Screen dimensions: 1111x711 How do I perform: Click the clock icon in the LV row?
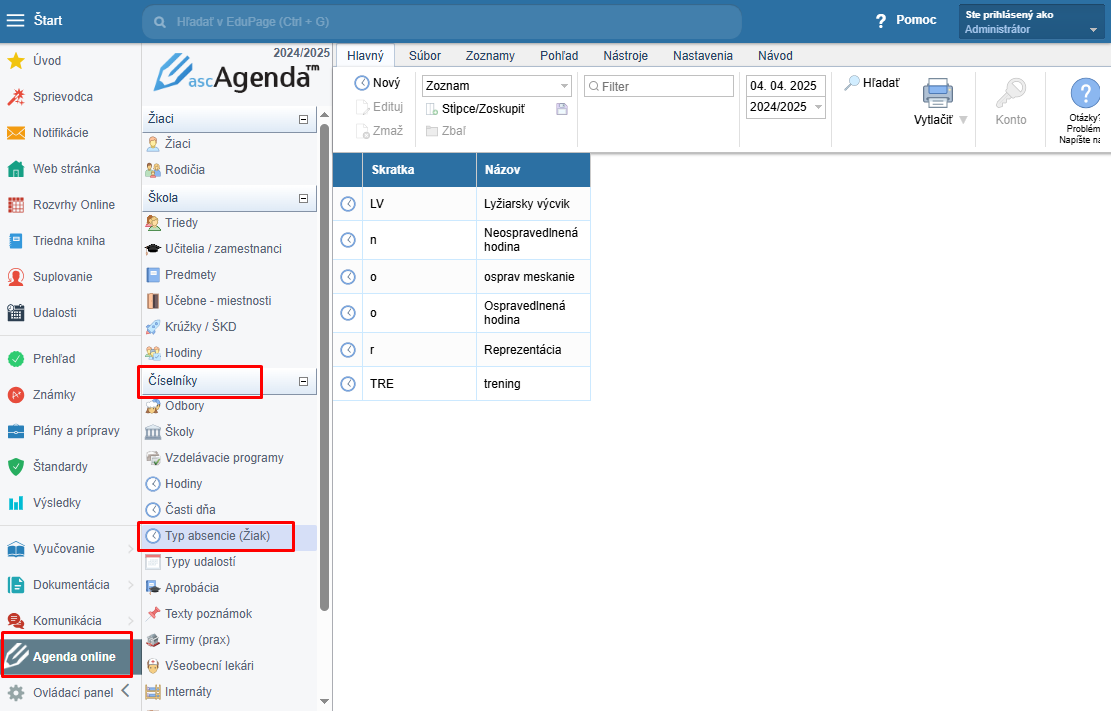tap(348, 204)
